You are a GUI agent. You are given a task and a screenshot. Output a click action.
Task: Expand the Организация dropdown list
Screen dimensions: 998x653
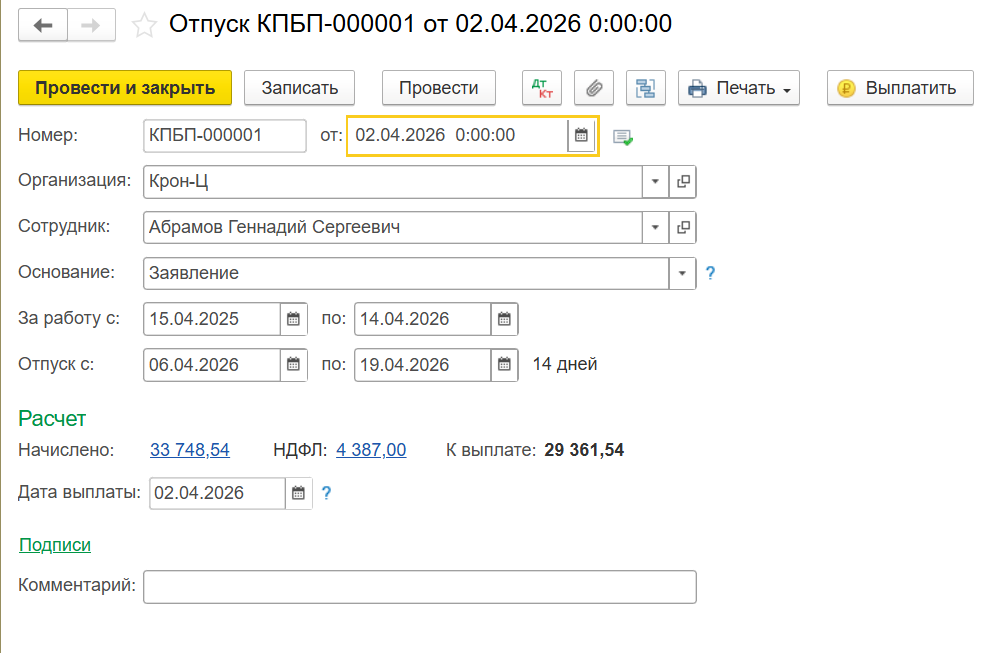coord(655,182)
